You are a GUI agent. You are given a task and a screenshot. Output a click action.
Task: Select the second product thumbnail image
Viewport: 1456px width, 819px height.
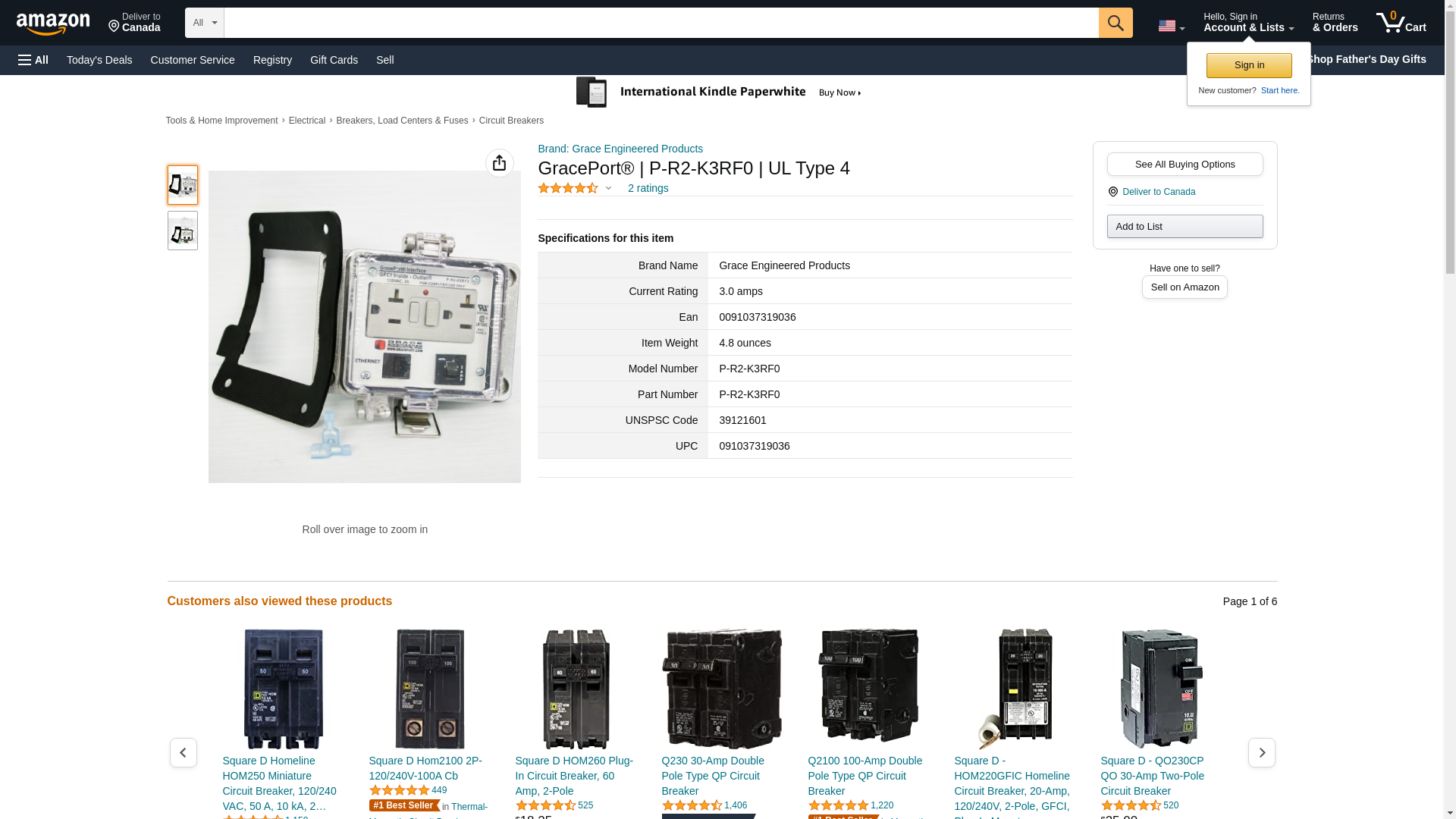(x=182, y=231)
